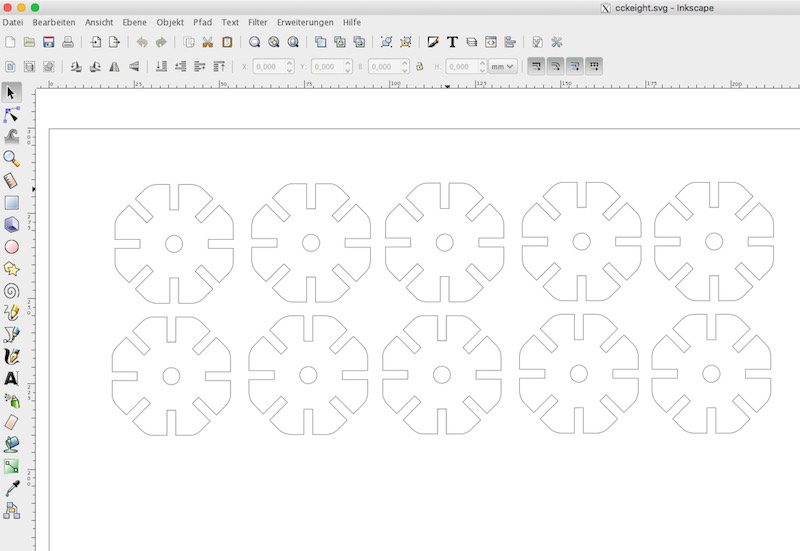Viewport: 800px width, 551px height.
Task: Select the Bezier pen tool
Action: click(11, 334)
